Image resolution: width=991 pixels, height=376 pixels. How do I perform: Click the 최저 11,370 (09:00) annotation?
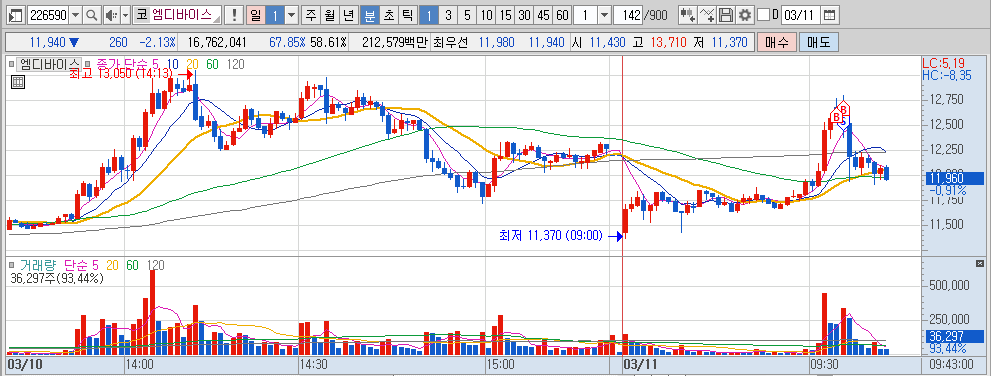tap(551, 236)
